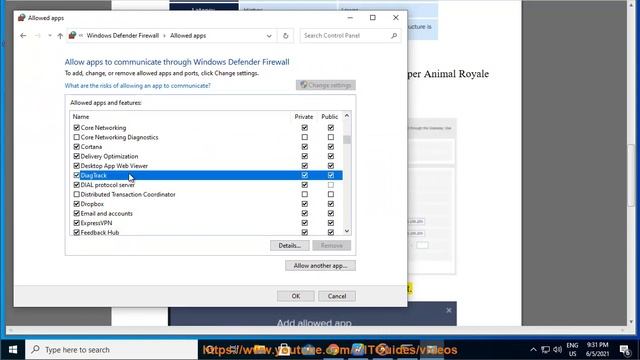Uncheck DiagTrack Private checkbox
Viewport: 640px width, 360px height.
(x=304, y=175)
